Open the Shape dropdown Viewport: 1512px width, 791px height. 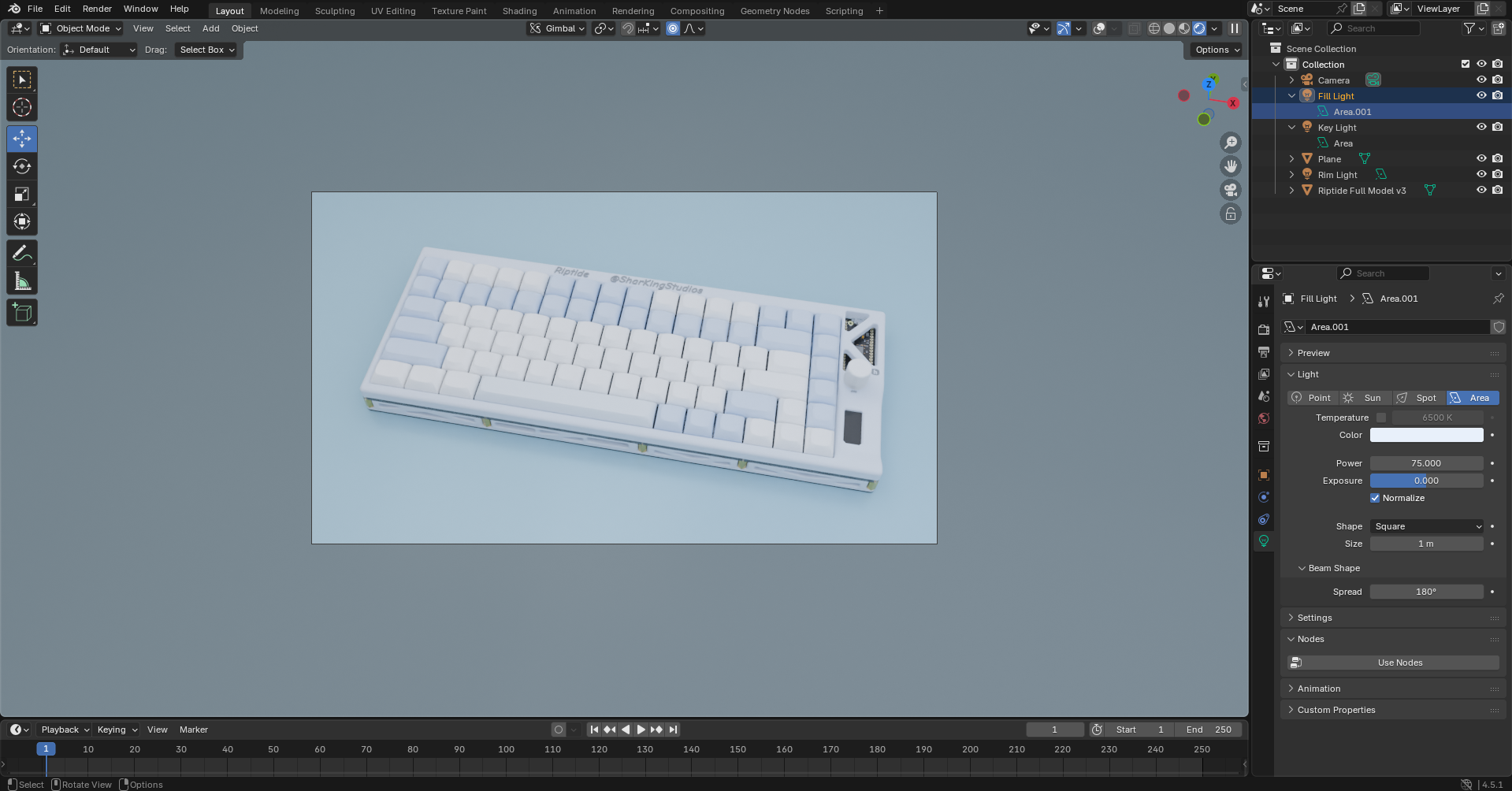click(1426, 526)
